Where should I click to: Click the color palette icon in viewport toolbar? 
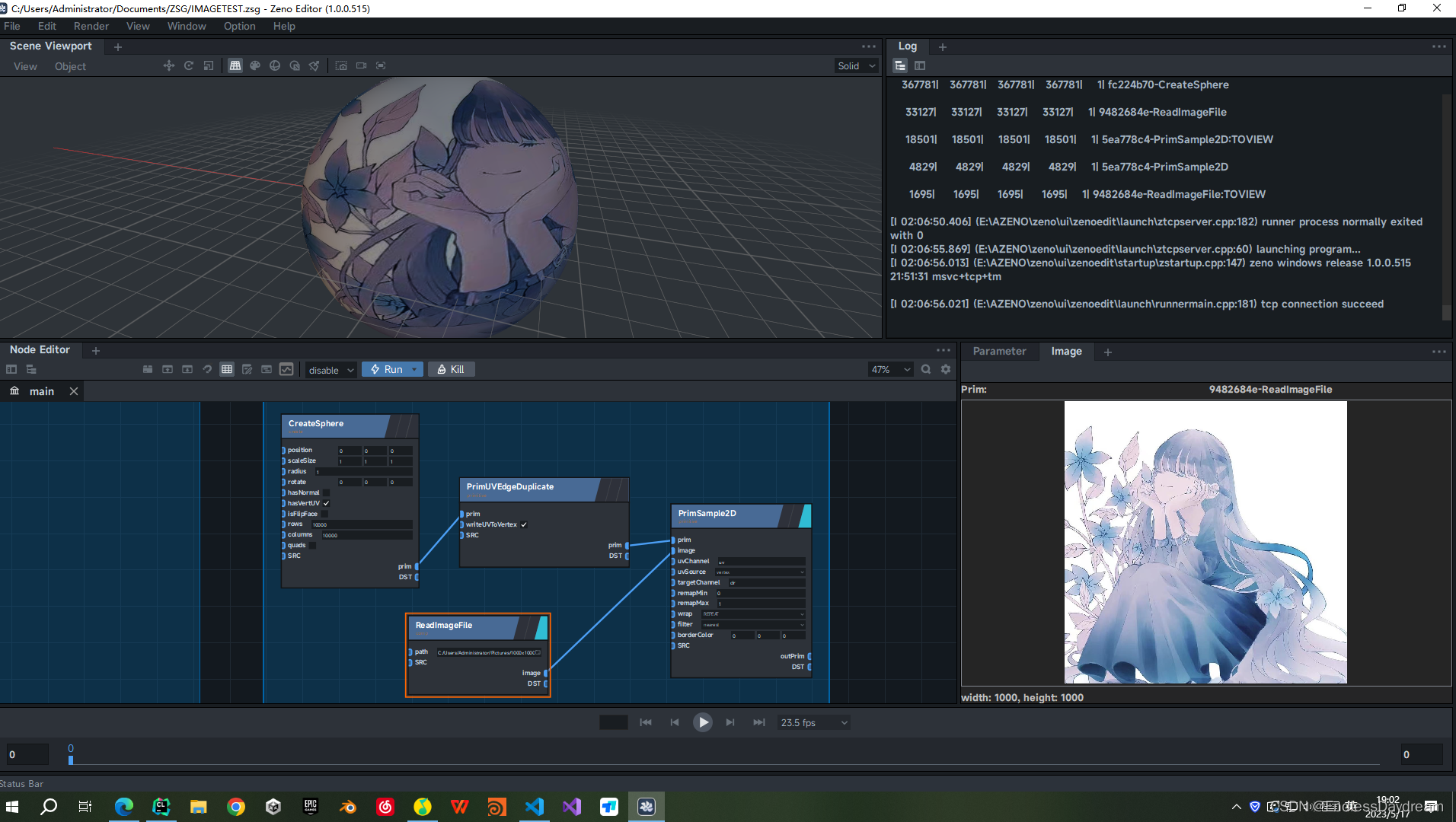255,65
